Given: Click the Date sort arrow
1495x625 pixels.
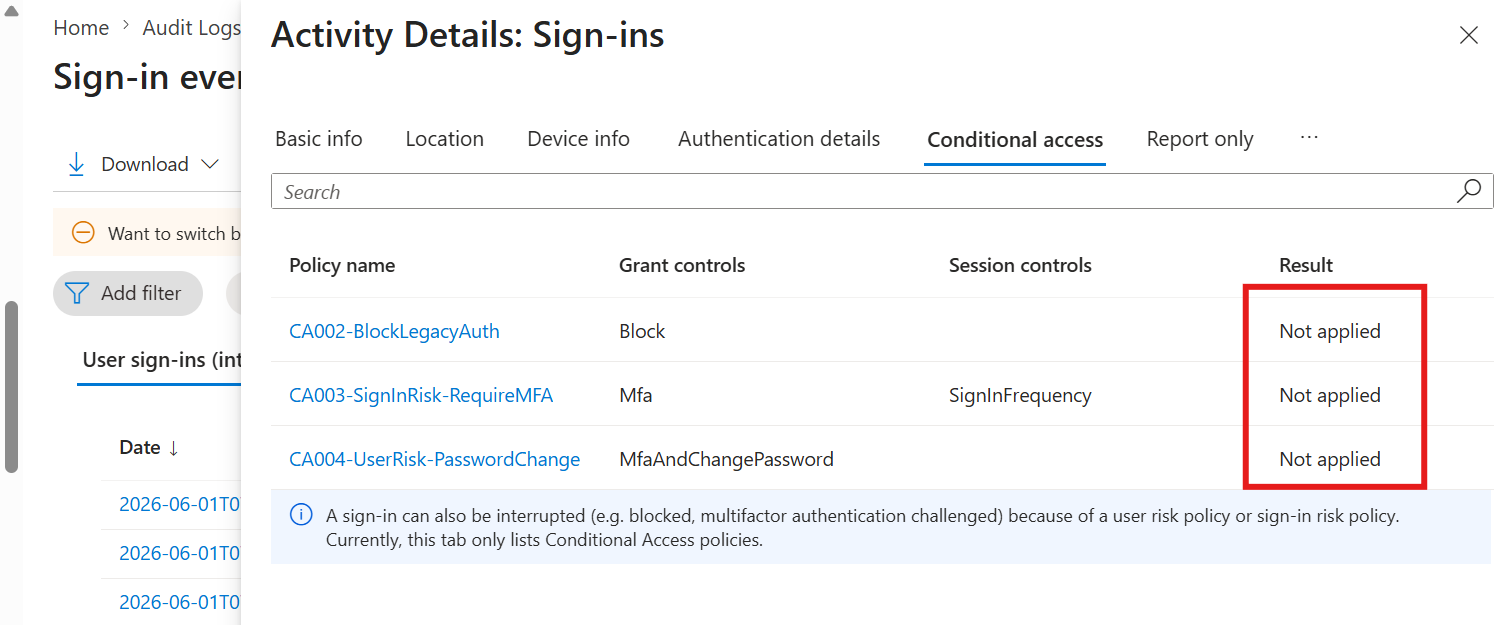Looking at the screenshot, I should tap(173, 448).
